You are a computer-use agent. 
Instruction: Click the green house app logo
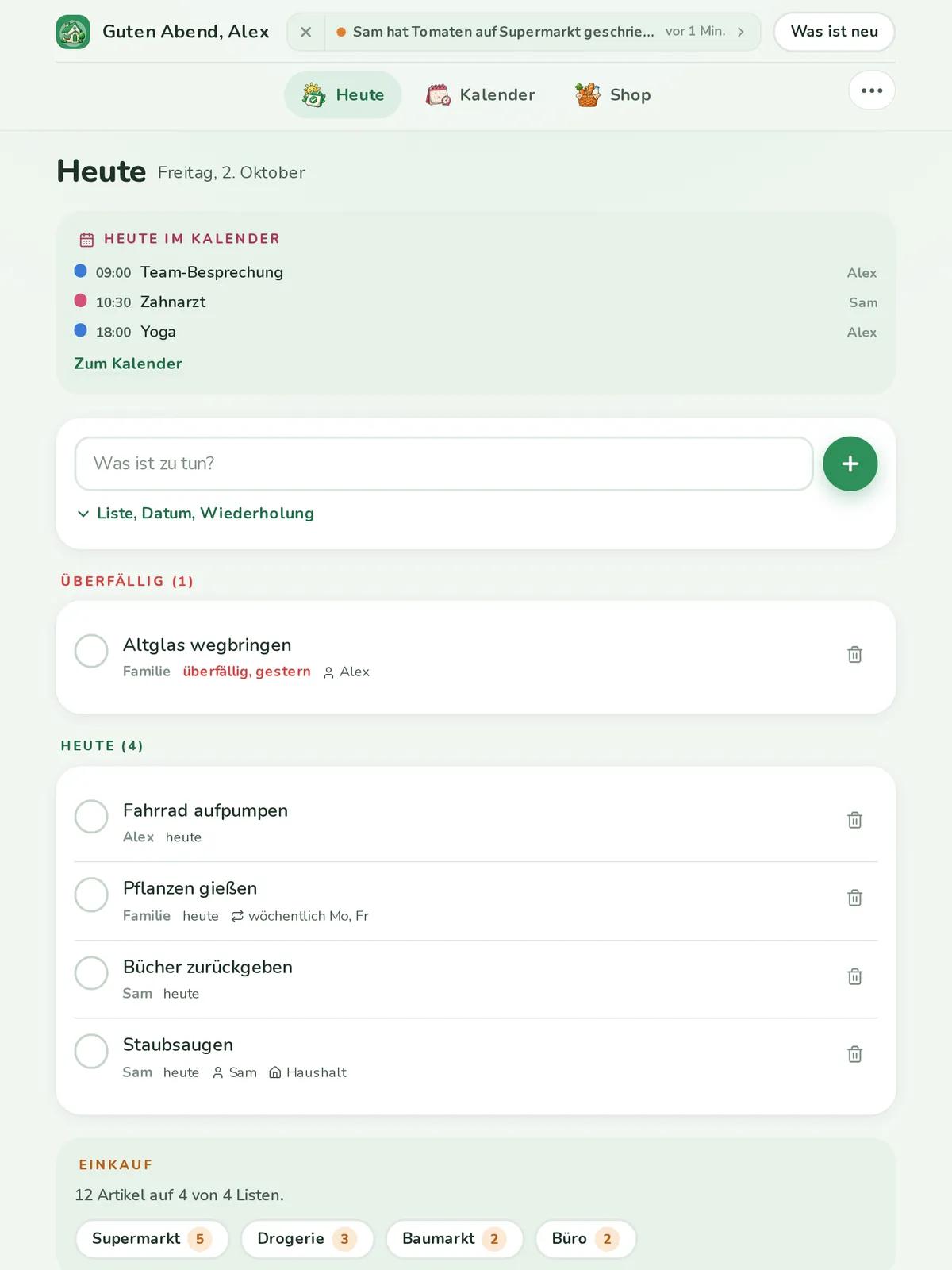tap(73, 32)
